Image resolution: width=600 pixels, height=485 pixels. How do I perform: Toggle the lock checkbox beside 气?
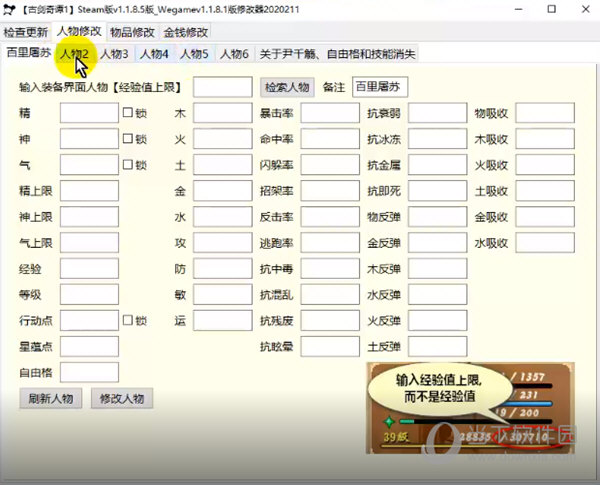(x=127, y=165)
